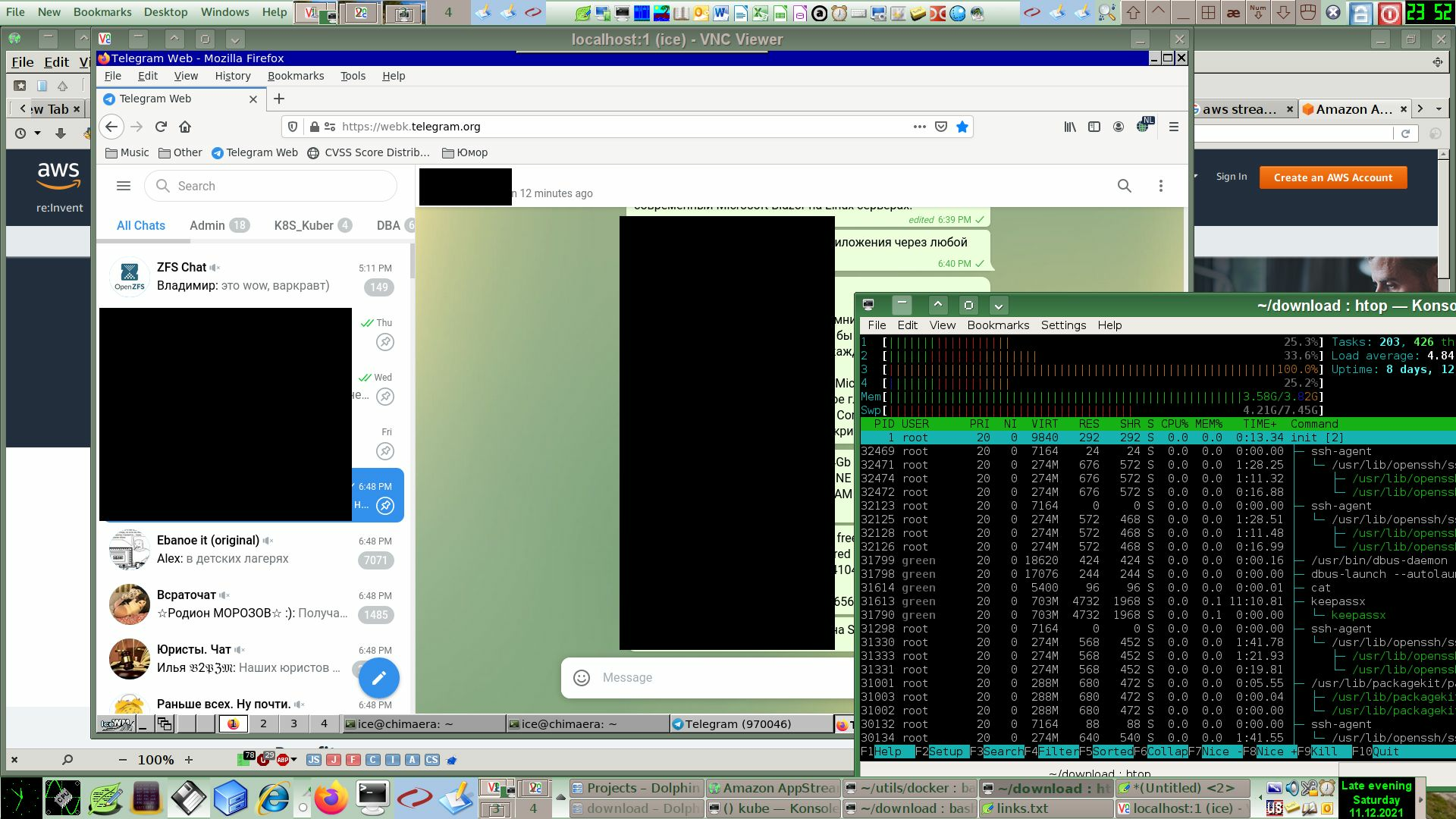Close the Telegram Web tab
The height and width of the screenshot is (819, 1456).
[253, 99]
